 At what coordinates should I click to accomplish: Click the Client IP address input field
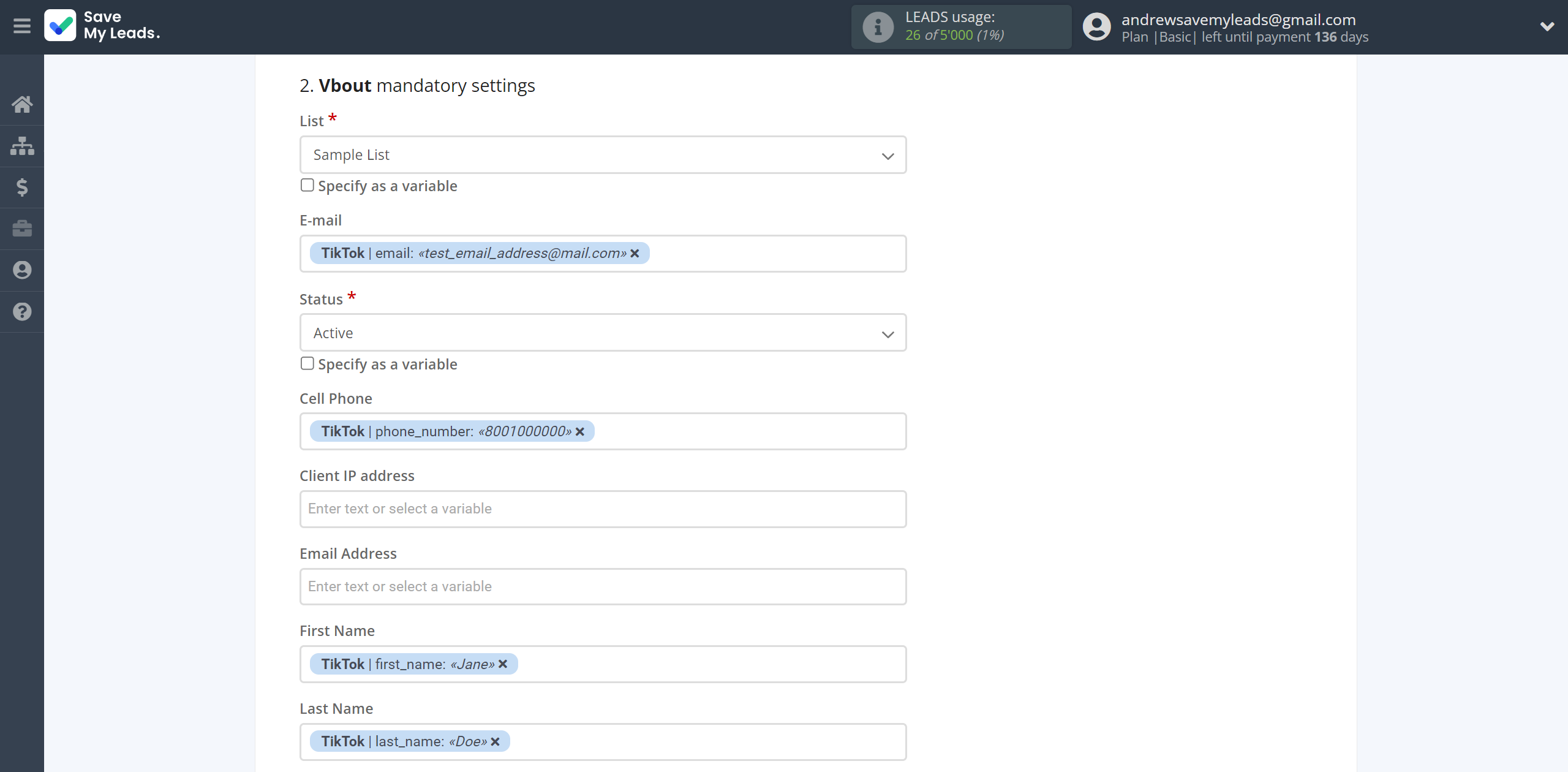(x=603, y=509)
